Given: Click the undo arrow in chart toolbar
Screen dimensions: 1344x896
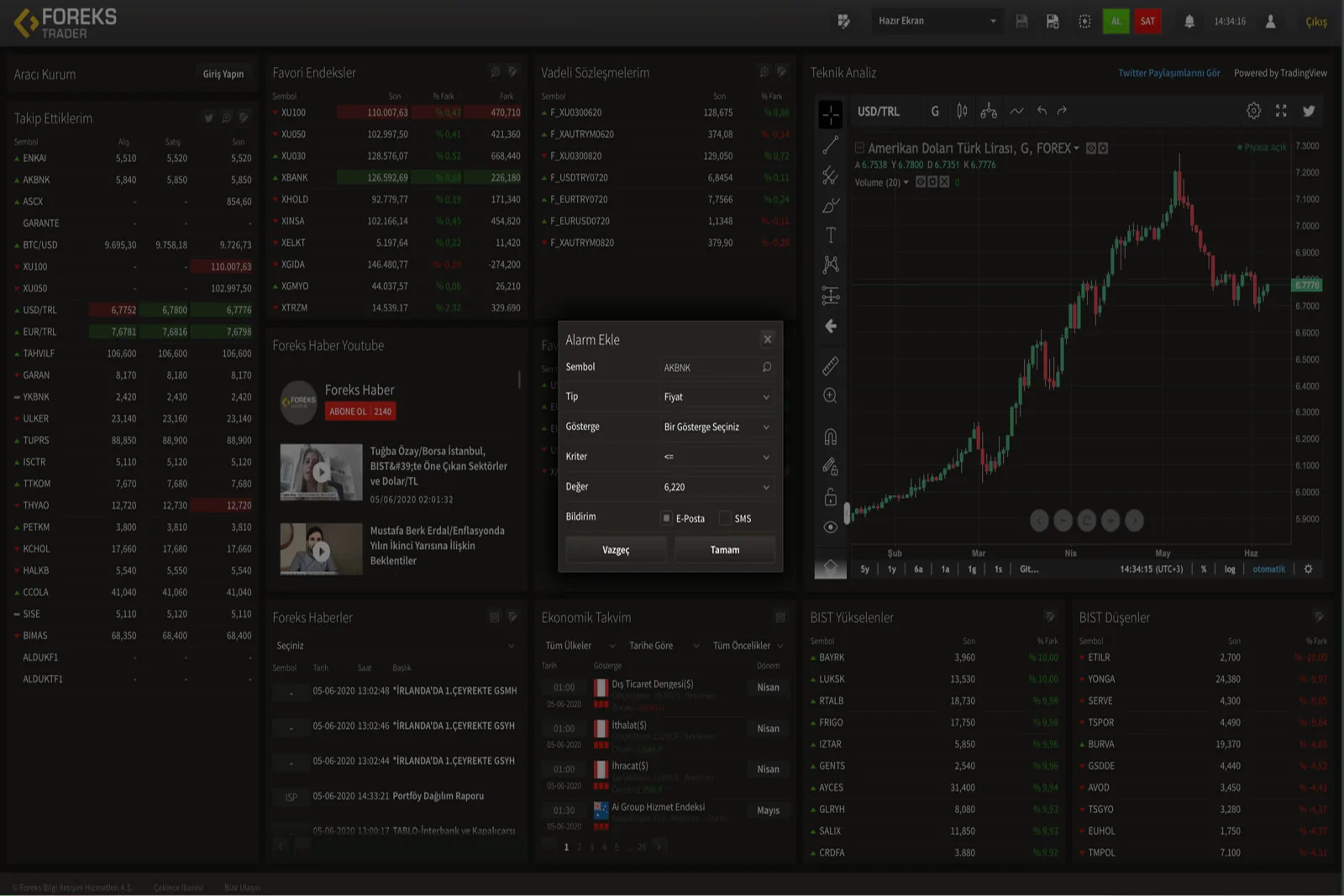Looking at the screenshot, I should [x=1042, y=111].
